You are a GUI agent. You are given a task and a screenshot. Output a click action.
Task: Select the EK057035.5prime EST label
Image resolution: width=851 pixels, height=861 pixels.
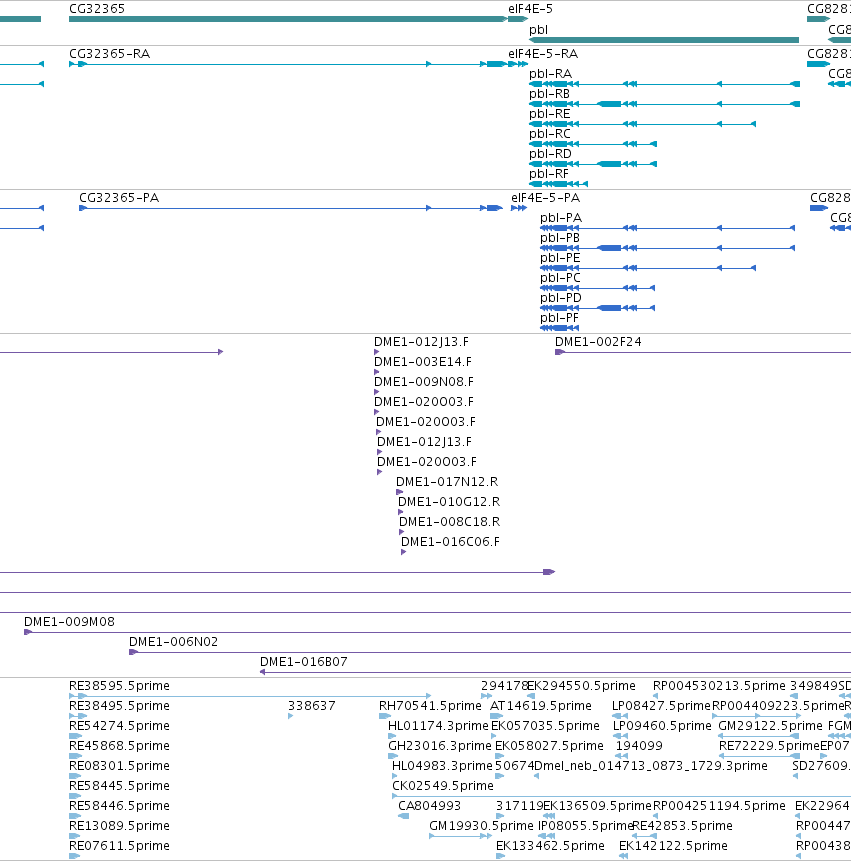(x=545, y=726)
